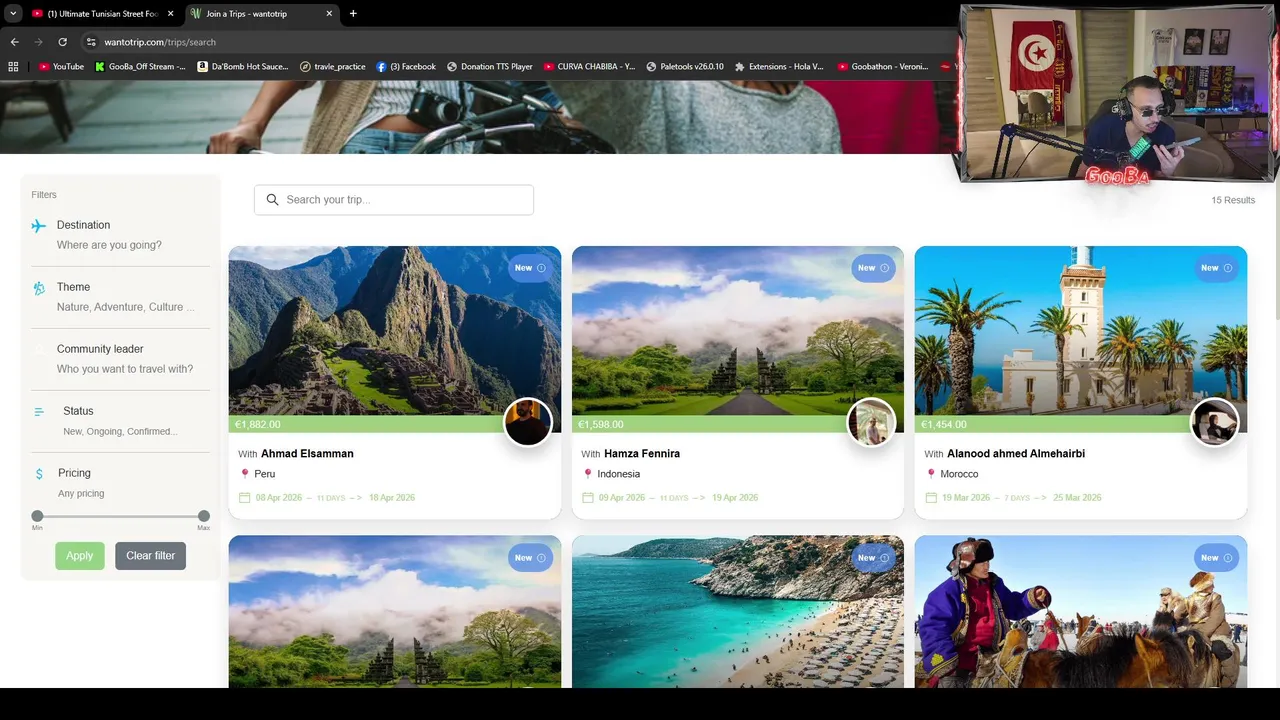Open the Theme filter
The image size is (1280, 720).
pos(120,297)
